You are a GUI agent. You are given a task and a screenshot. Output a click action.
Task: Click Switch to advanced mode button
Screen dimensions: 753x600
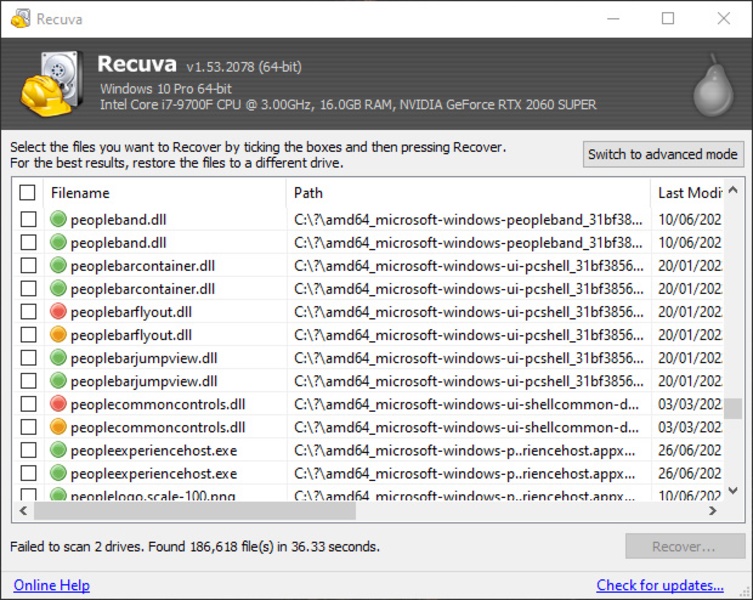(664, 154)
